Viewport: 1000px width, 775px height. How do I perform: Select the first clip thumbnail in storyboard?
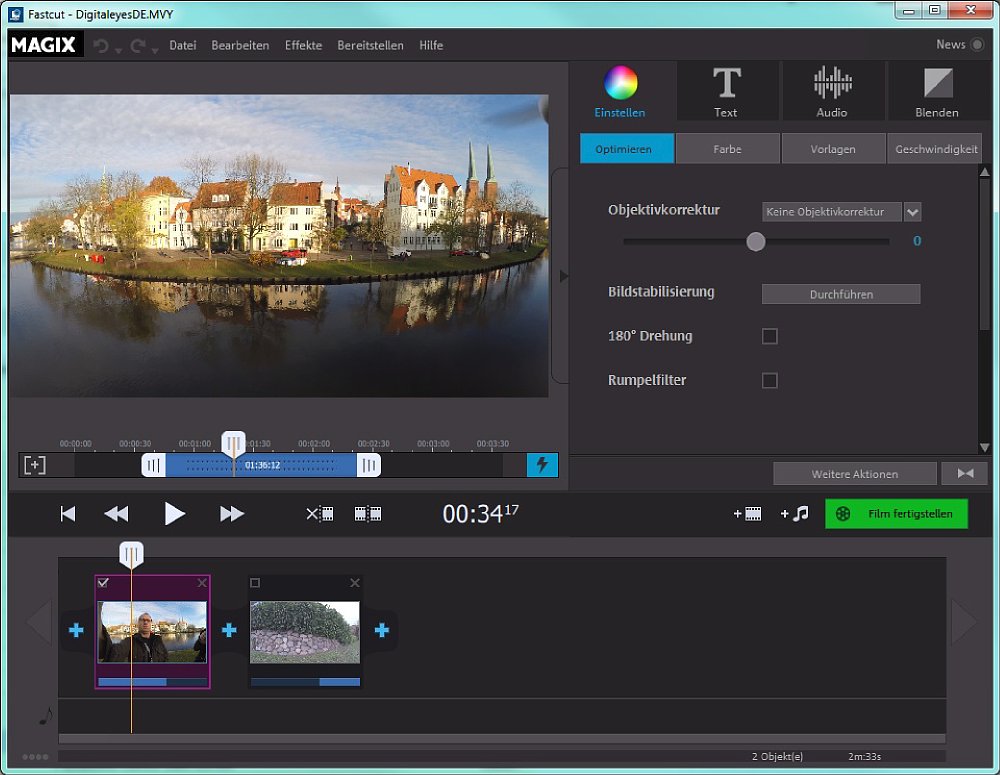point(152,631)
